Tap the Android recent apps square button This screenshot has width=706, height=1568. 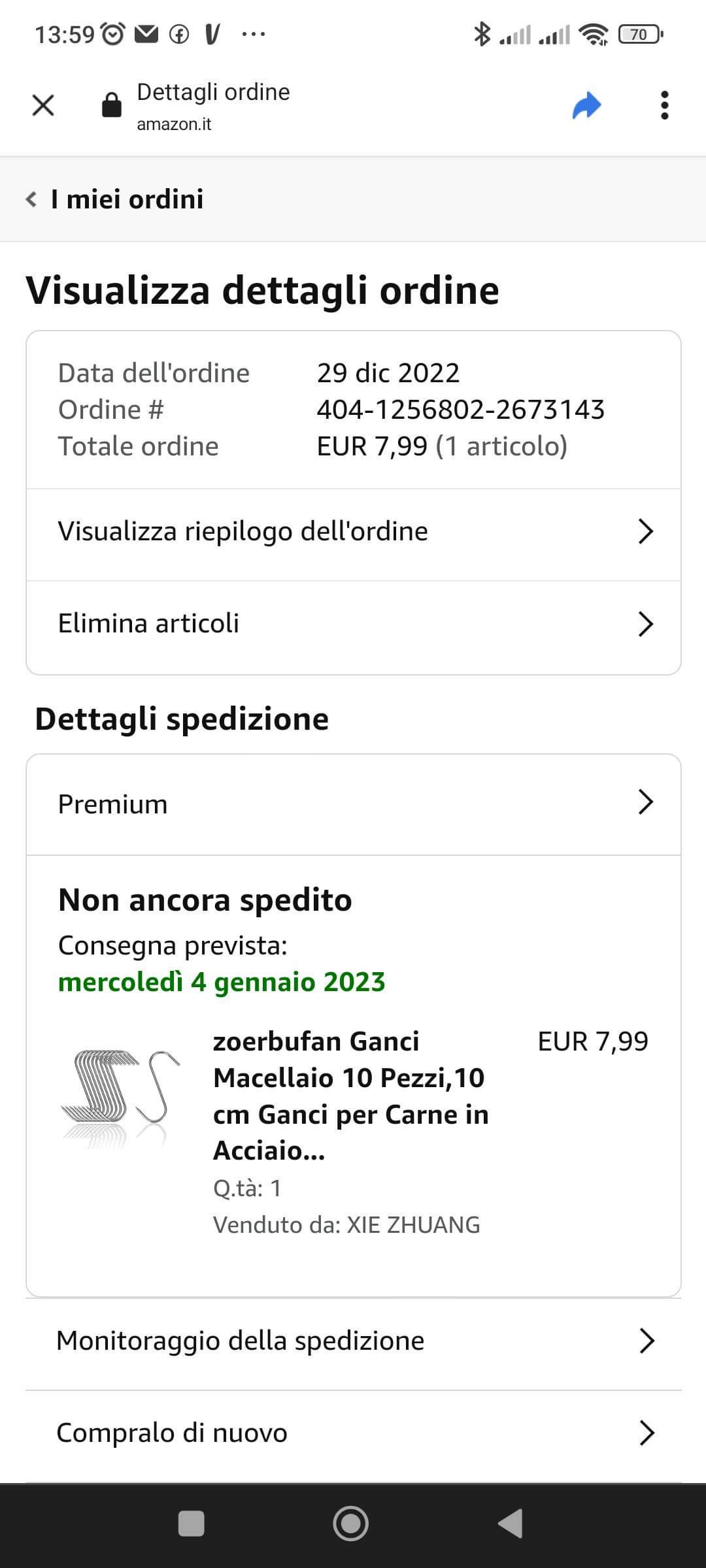pos(191,1524)
